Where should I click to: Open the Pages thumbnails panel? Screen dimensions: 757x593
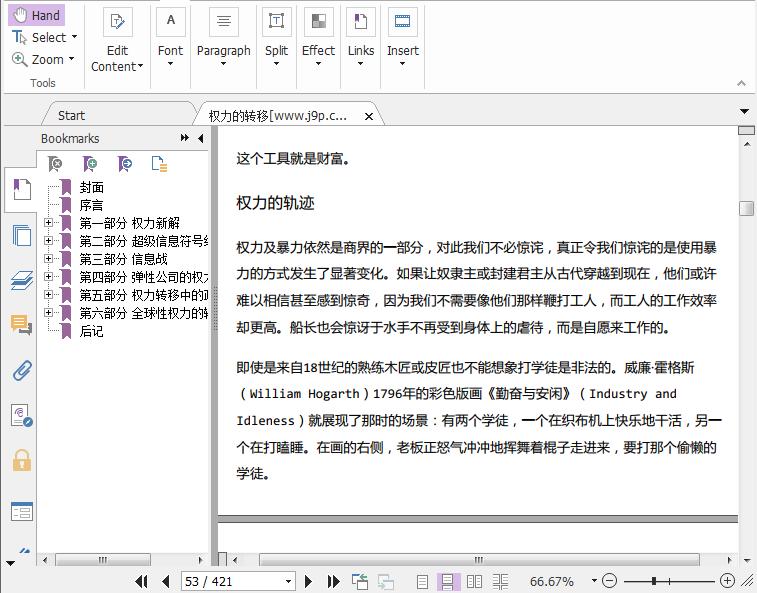[x=21, y=236]
